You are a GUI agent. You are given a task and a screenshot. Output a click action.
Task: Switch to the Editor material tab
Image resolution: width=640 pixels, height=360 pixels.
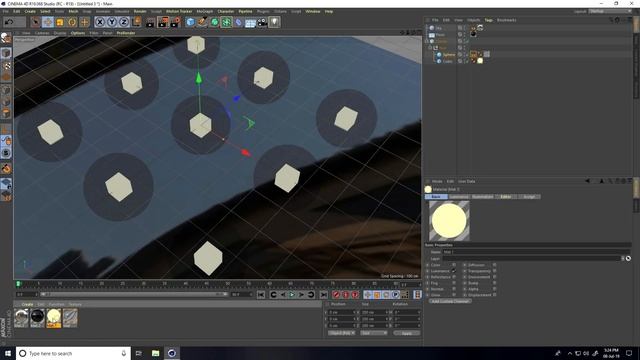pos(506,197)
